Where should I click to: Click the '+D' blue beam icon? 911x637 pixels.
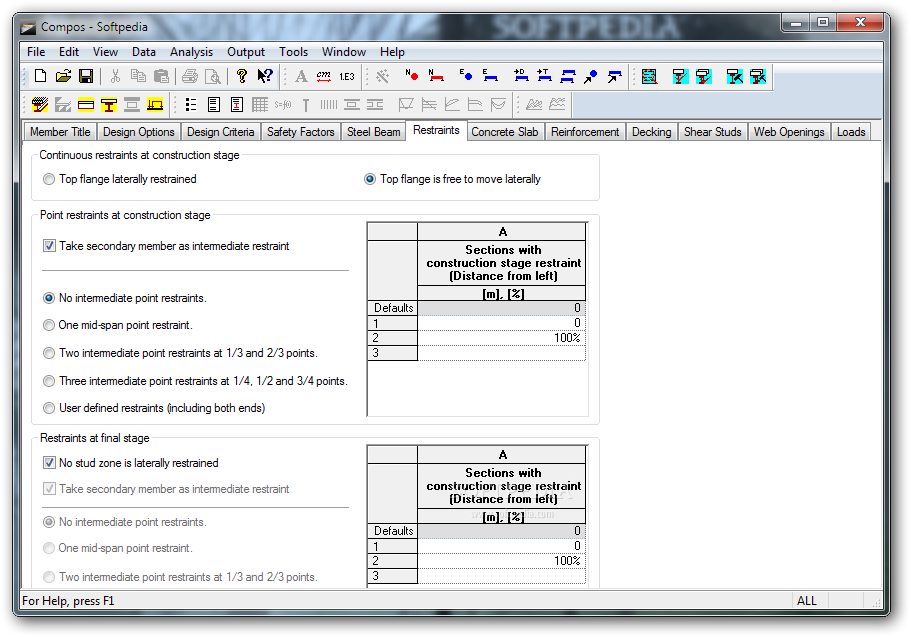521,76
